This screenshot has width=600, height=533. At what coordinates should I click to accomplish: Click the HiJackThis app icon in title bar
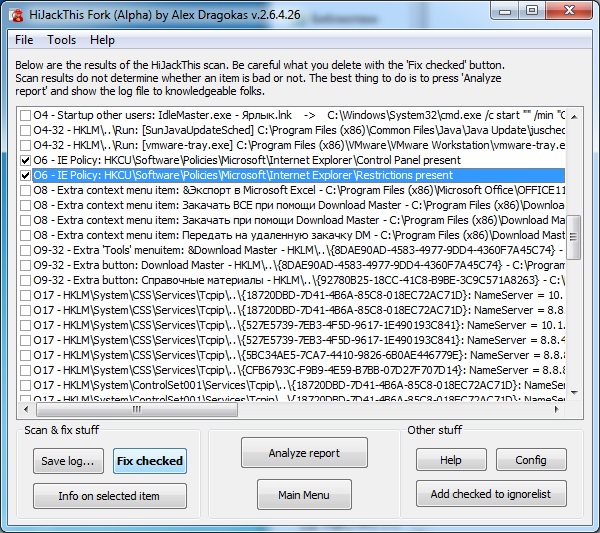coord(16,15)
